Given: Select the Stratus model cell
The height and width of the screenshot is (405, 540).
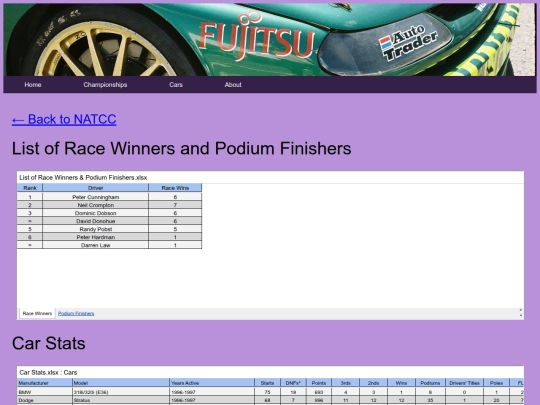Looking at the screenshot, I should click(x=121, y=400).
